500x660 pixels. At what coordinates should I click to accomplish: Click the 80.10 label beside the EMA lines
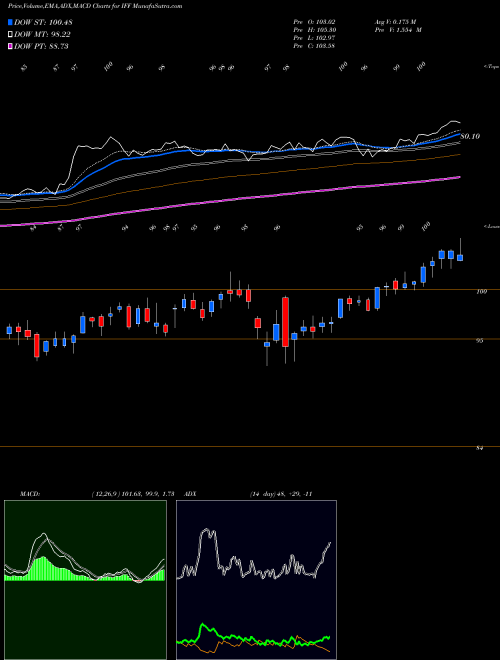tap(470, 136)
